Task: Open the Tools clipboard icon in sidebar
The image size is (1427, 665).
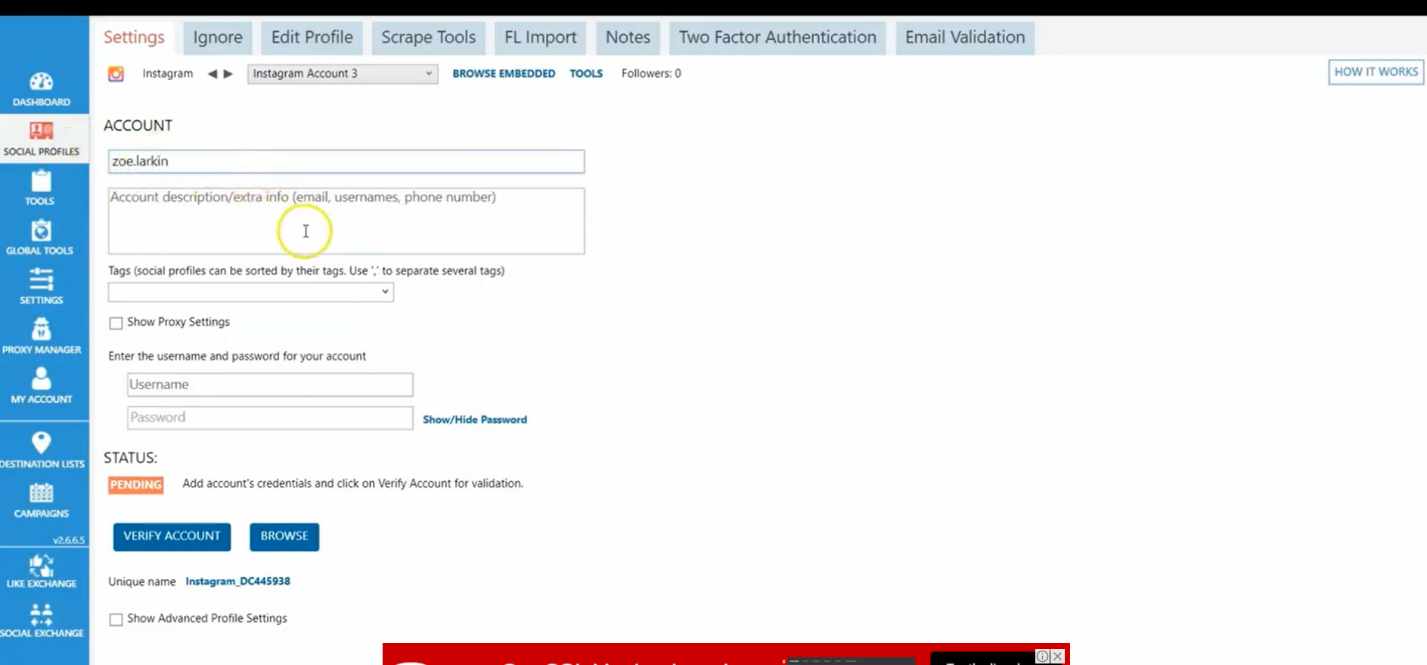Action: pos(41,188)
